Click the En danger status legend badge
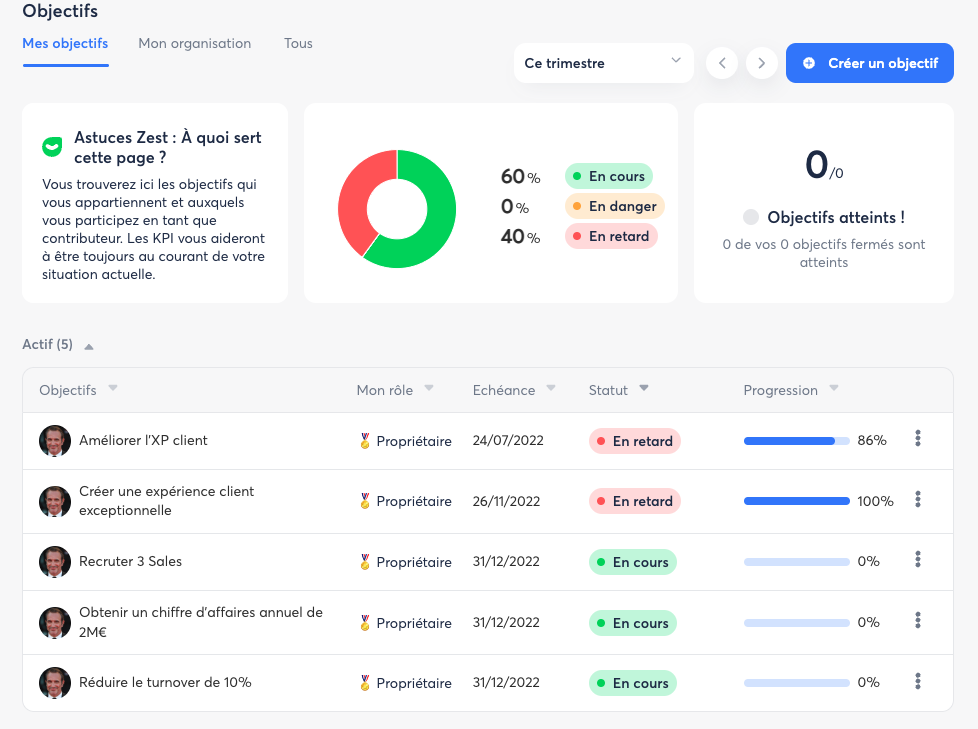The image size is (978, 729). 614,206
